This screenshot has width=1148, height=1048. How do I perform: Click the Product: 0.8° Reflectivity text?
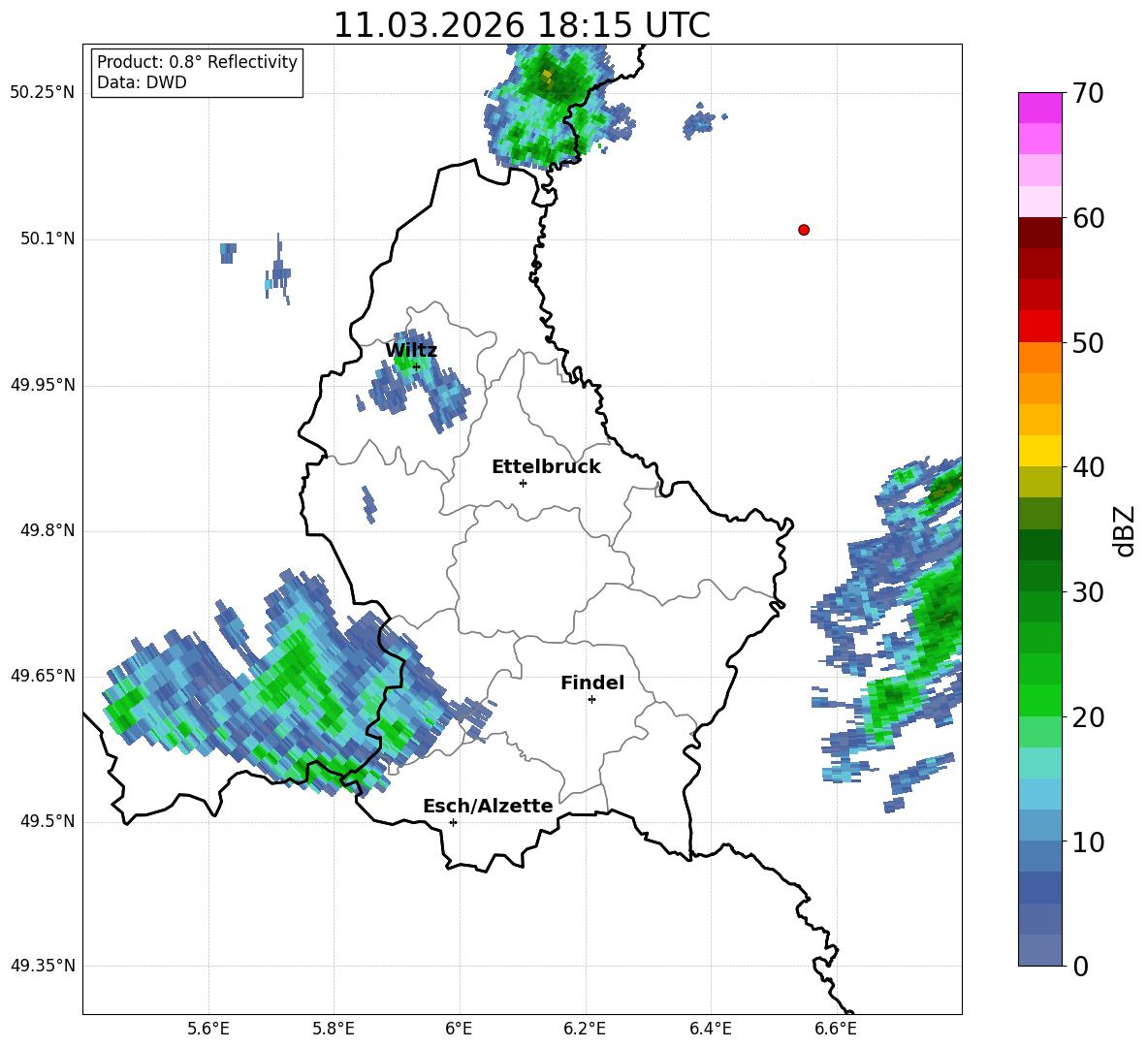coord(197,62)
